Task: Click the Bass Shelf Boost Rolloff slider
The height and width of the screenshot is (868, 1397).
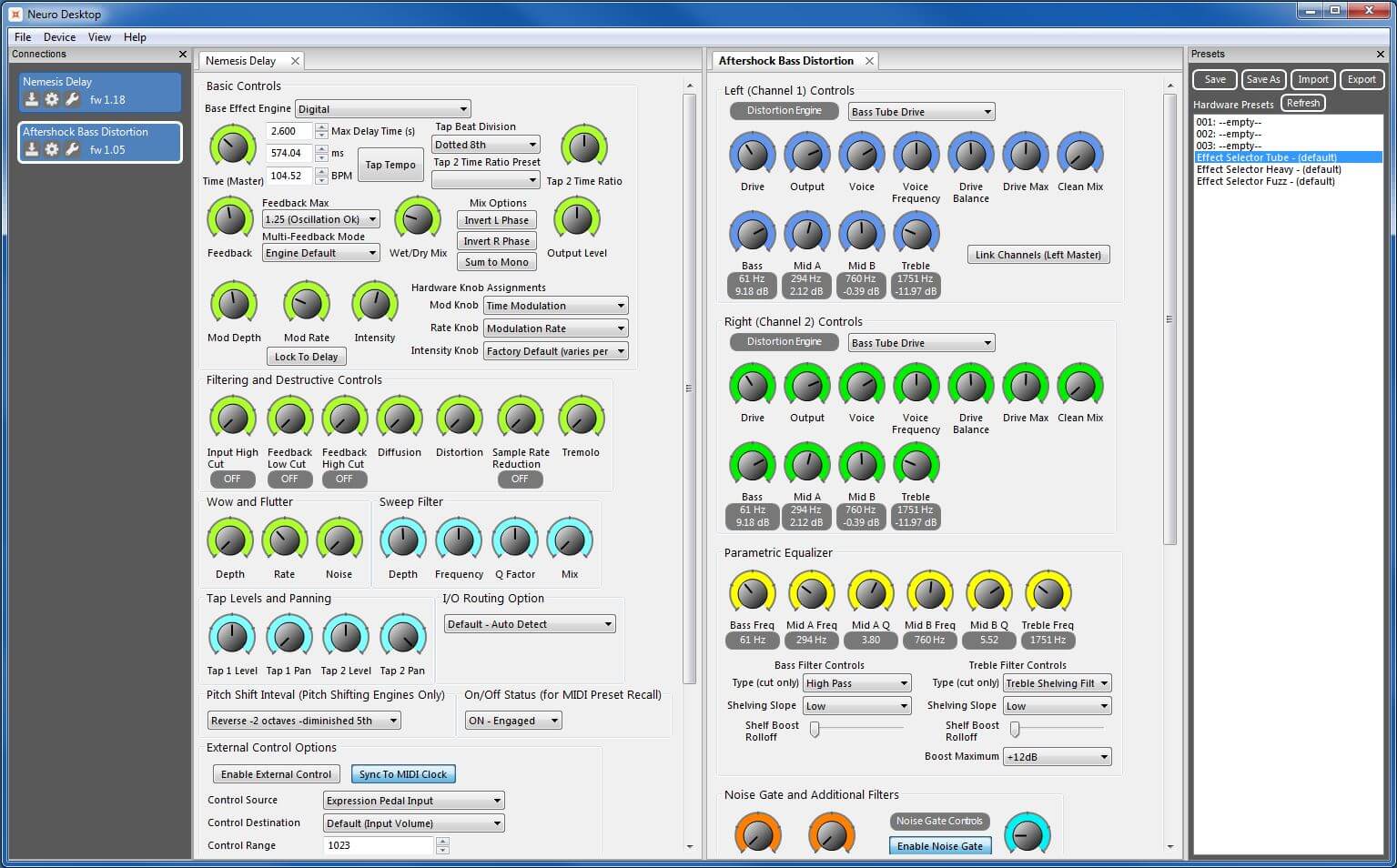Action: pyautogui.click(x=815, y=729)
